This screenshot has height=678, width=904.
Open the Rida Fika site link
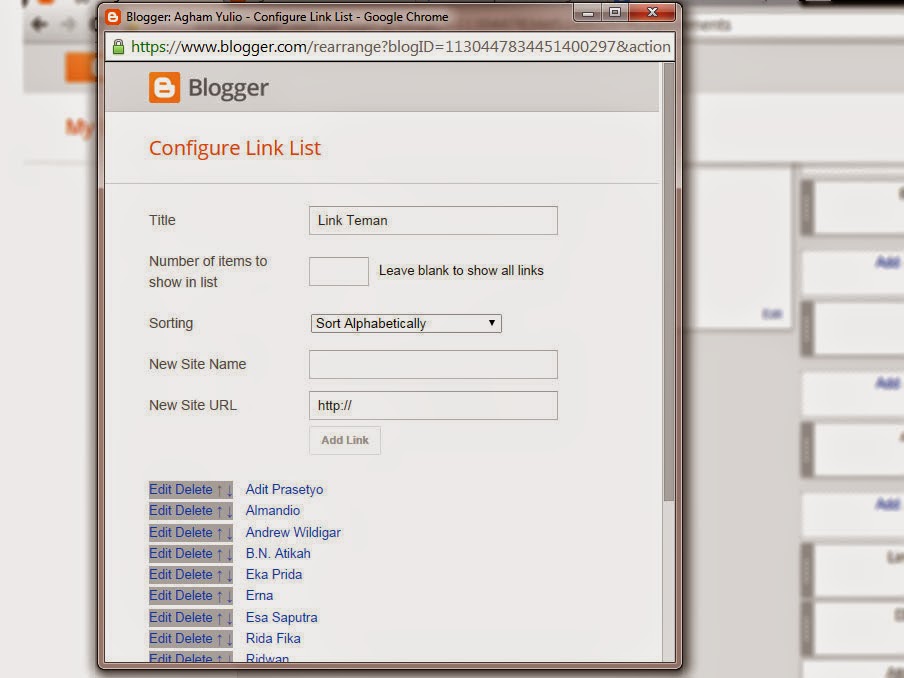(x=273, y=638)
